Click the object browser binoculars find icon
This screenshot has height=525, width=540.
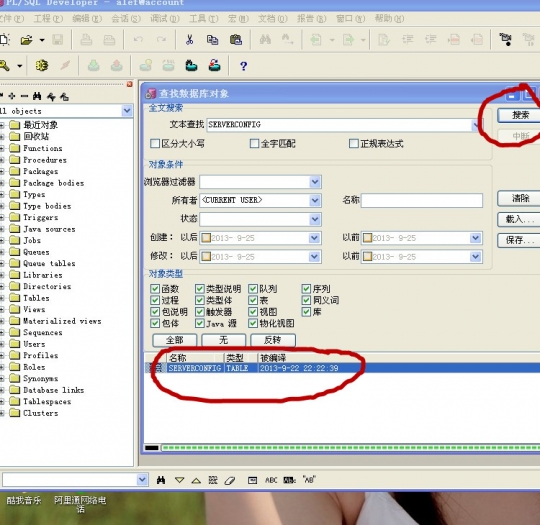pyautogui.click(x=37, y=96)
